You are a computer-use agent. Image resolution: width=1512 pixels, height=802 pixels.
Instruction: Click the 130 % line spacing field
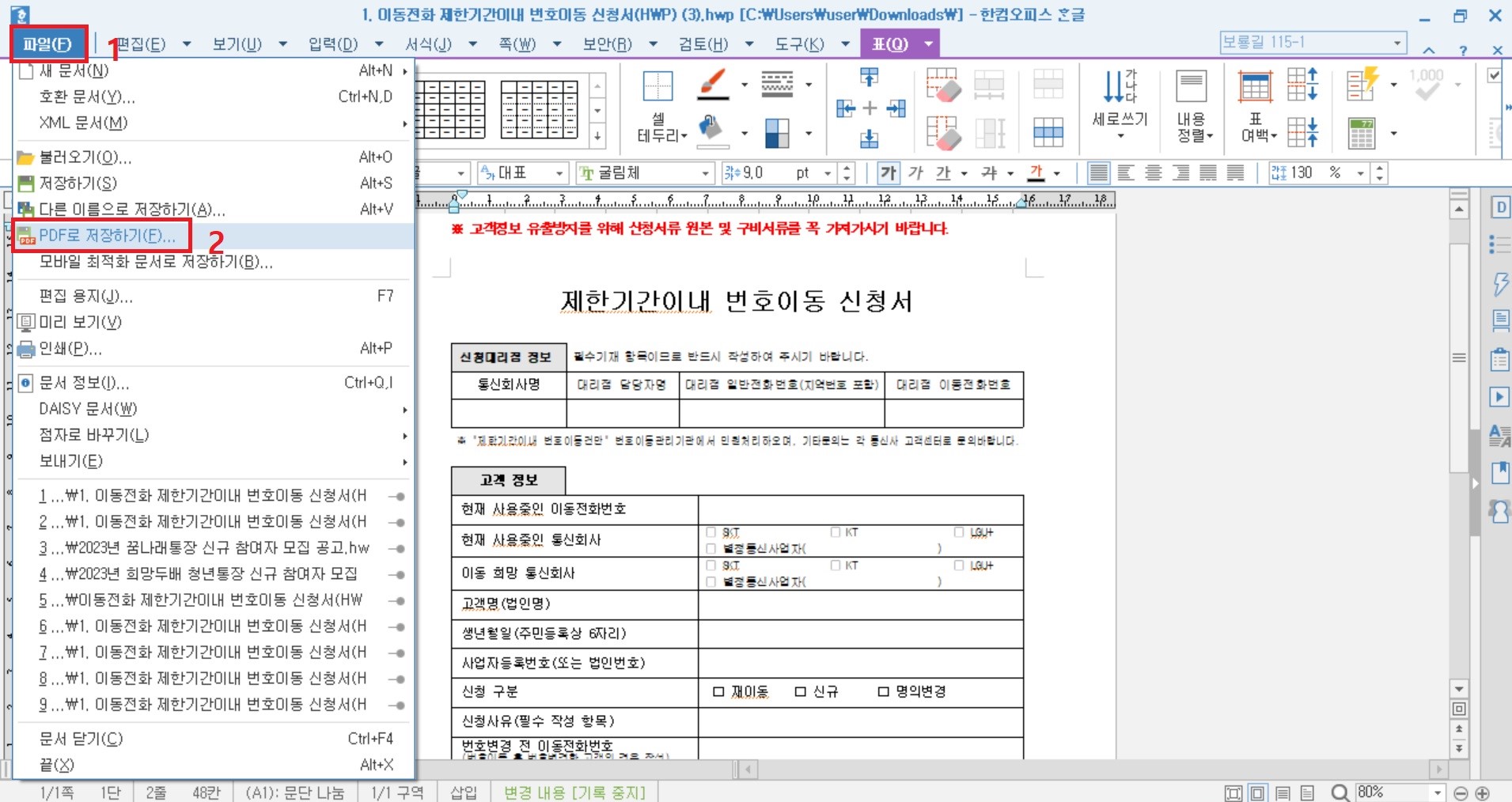click(1312, 173)
